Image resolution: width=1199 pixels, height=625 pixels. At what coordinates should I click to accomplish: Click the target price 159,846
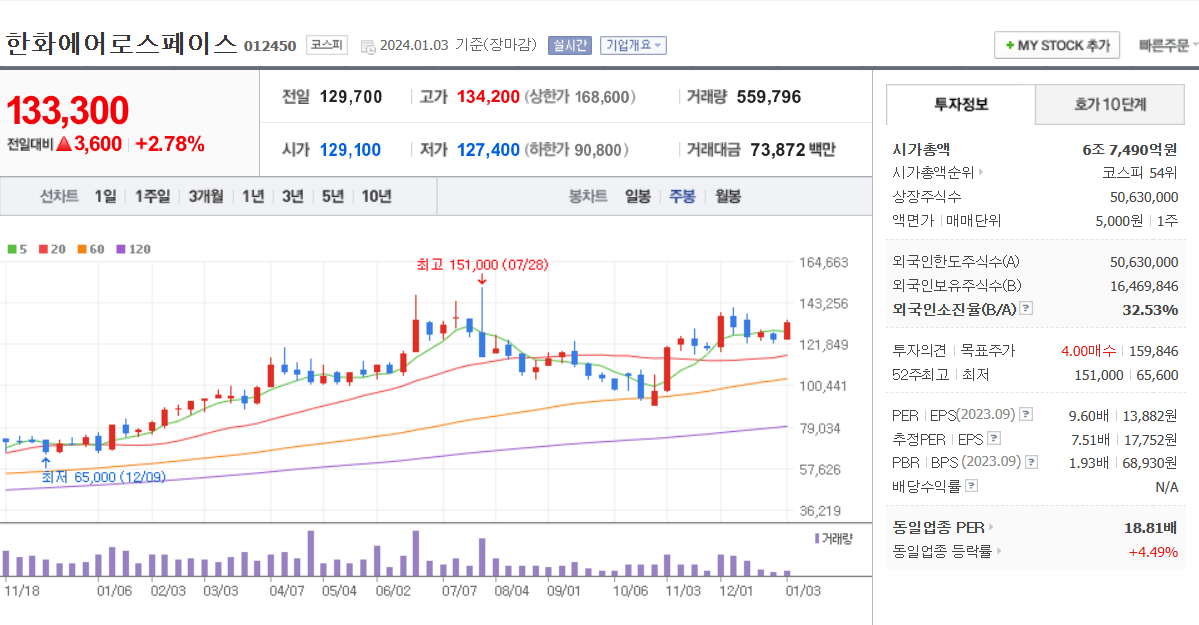click(1153, 351)
